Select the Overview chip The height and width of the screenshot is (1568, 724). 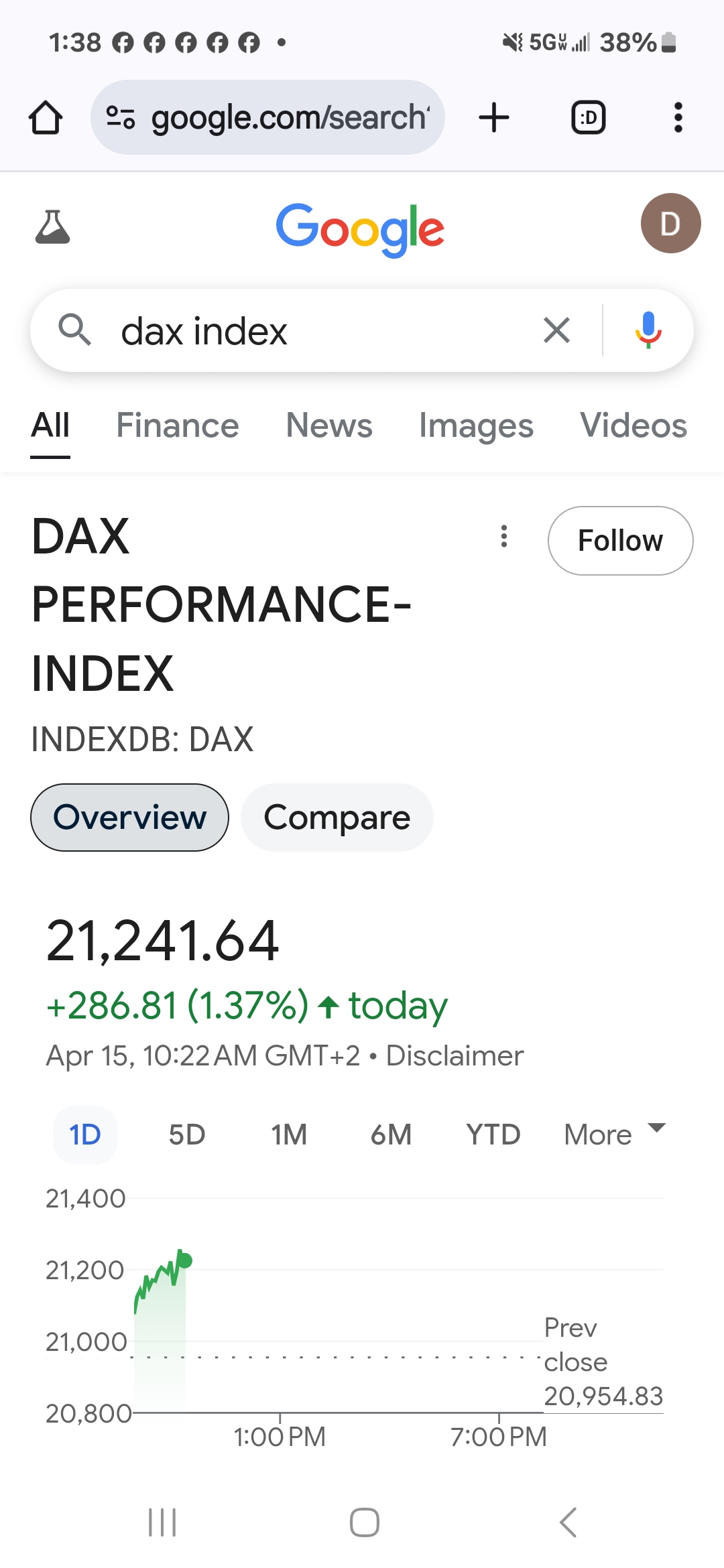click(129, 818)
